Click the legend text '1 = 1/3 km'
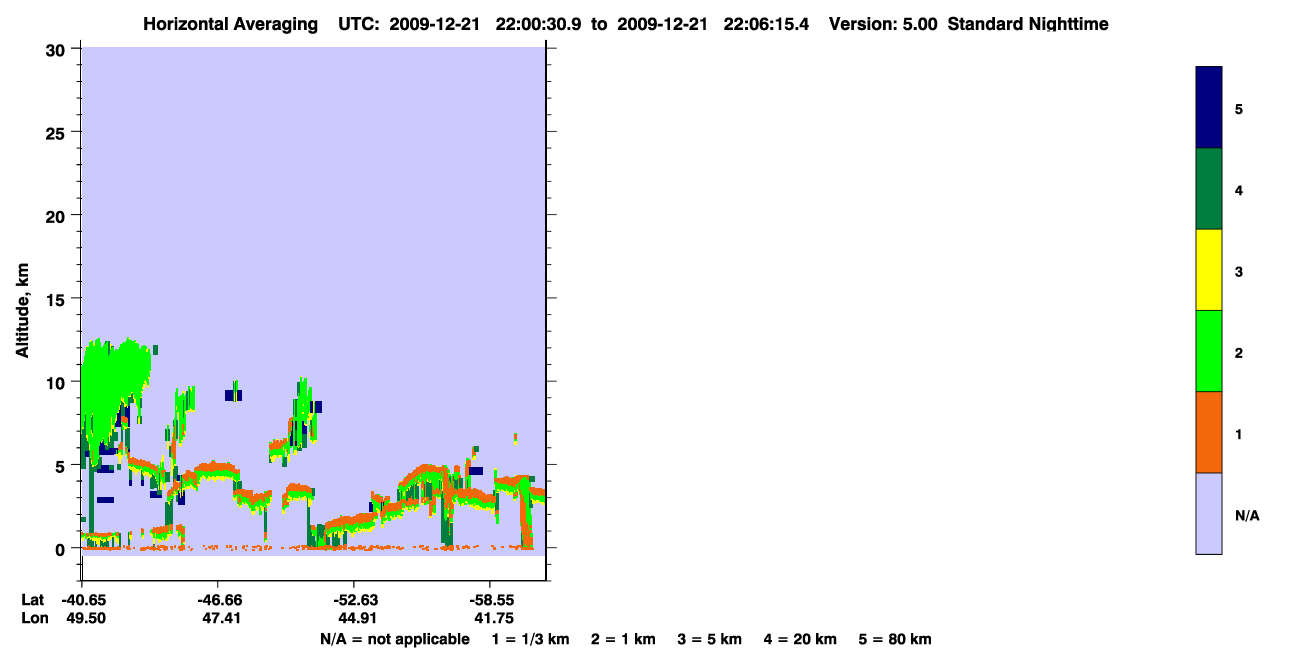 (x=530, y=639)
